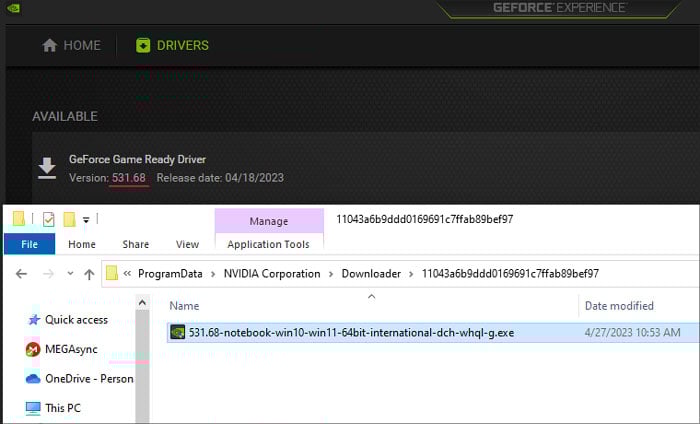Click the OneDrive cloud icon
Image resolution: width=700 pixels, height=424 pixels.
33,379
